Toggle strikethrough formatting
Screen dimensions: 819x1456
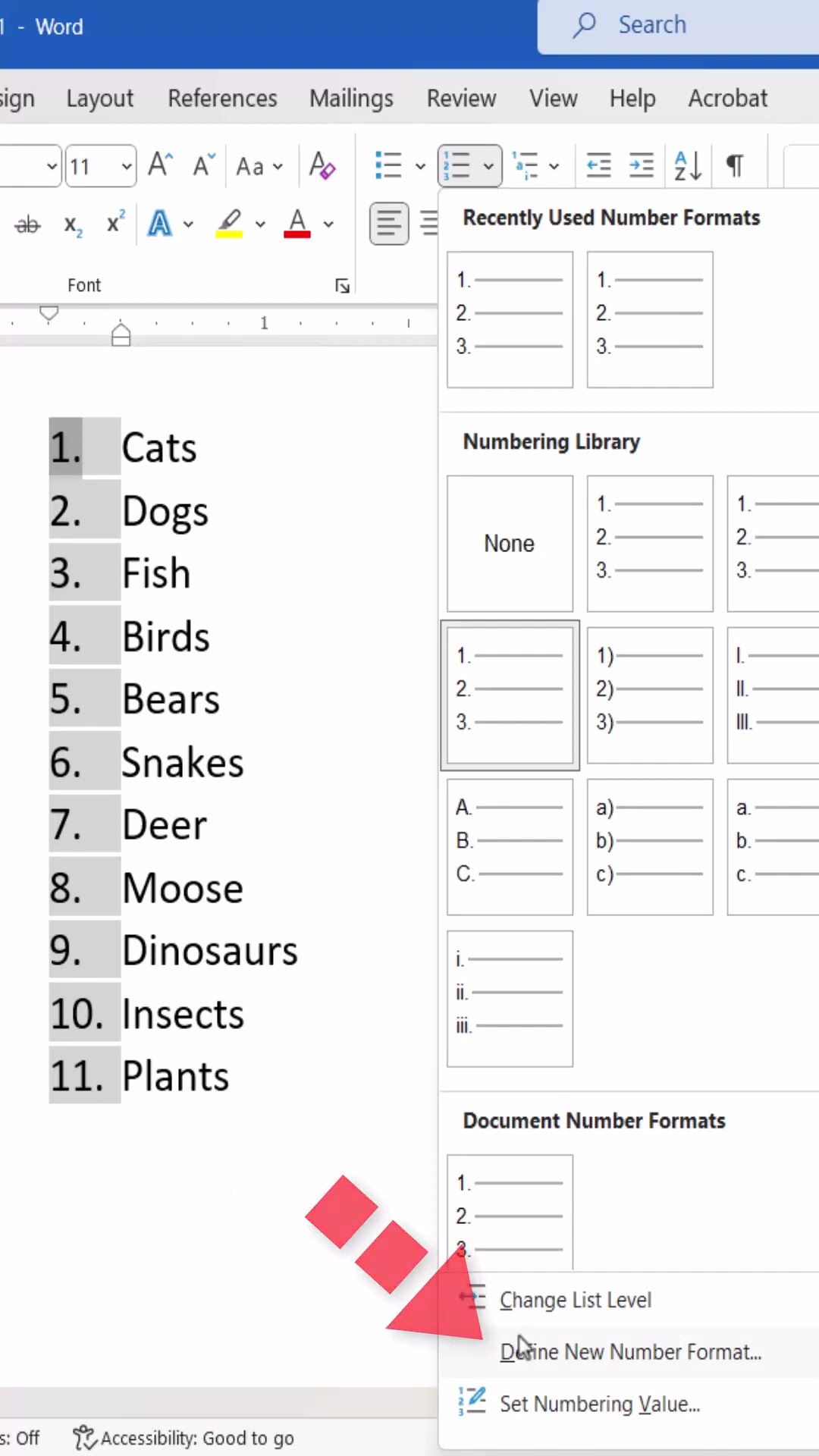click(x=28, y=224)
